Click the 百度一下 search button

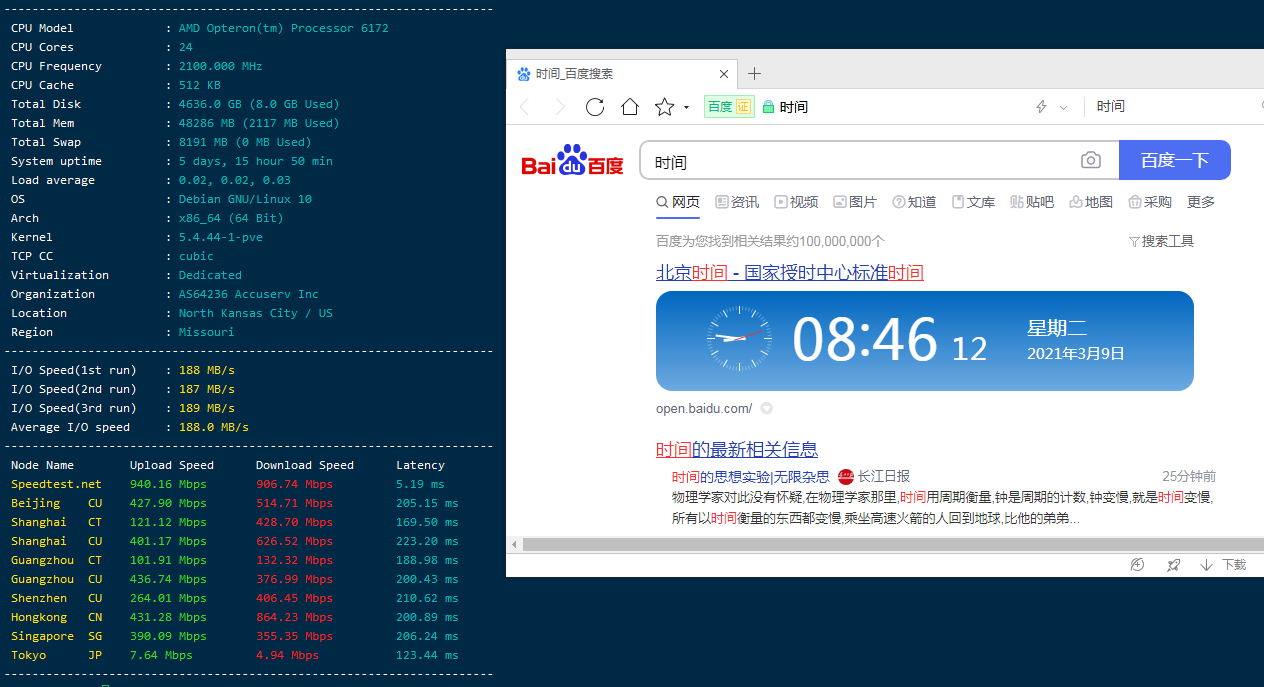tap(1175, 160)
